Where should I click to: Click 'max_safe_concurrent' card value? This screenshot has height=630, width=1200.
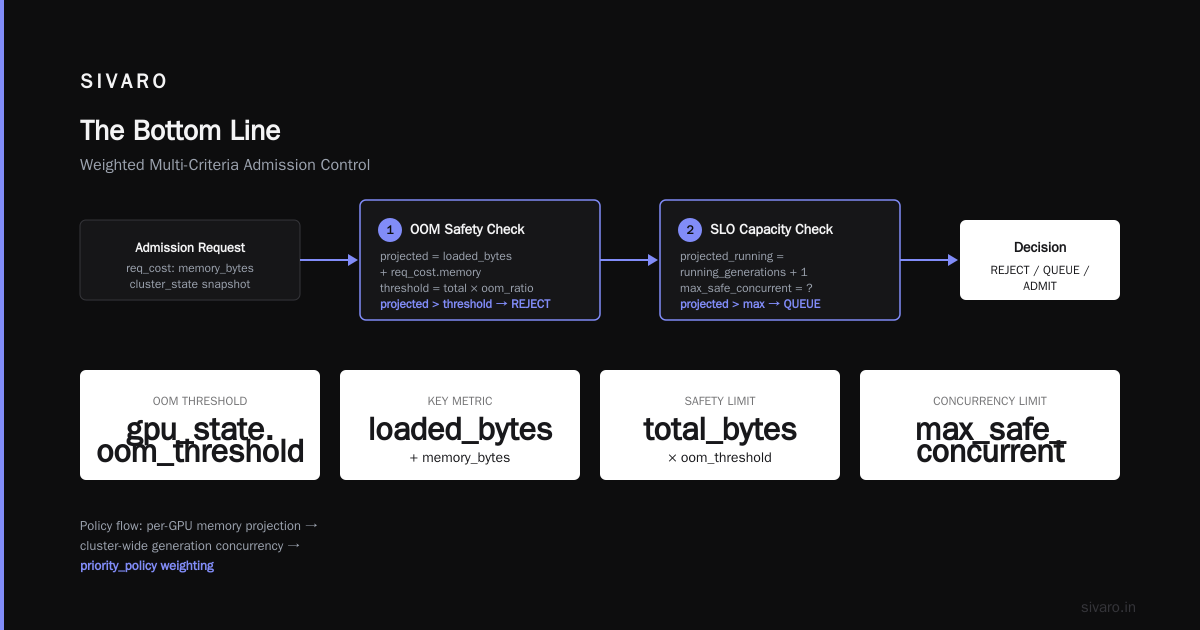[x=990, y=441]
